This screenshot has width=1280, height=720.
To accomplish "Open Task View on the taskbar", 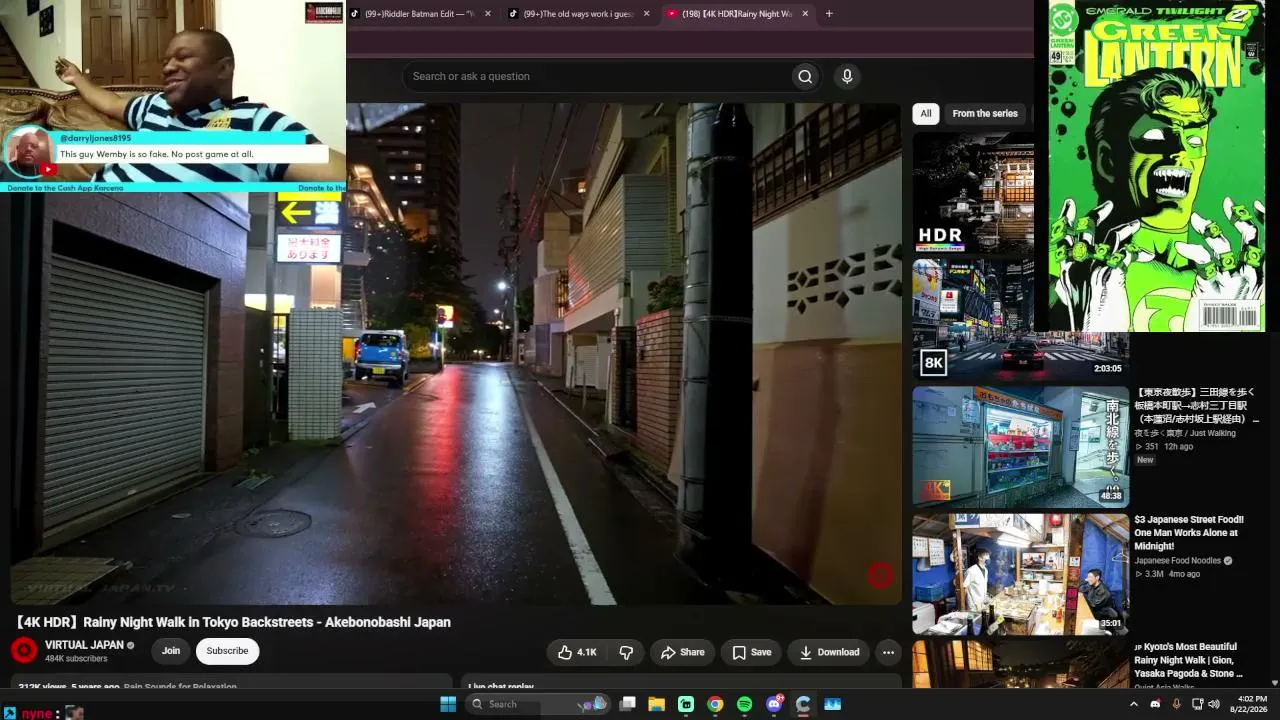I will pos(627,704).
